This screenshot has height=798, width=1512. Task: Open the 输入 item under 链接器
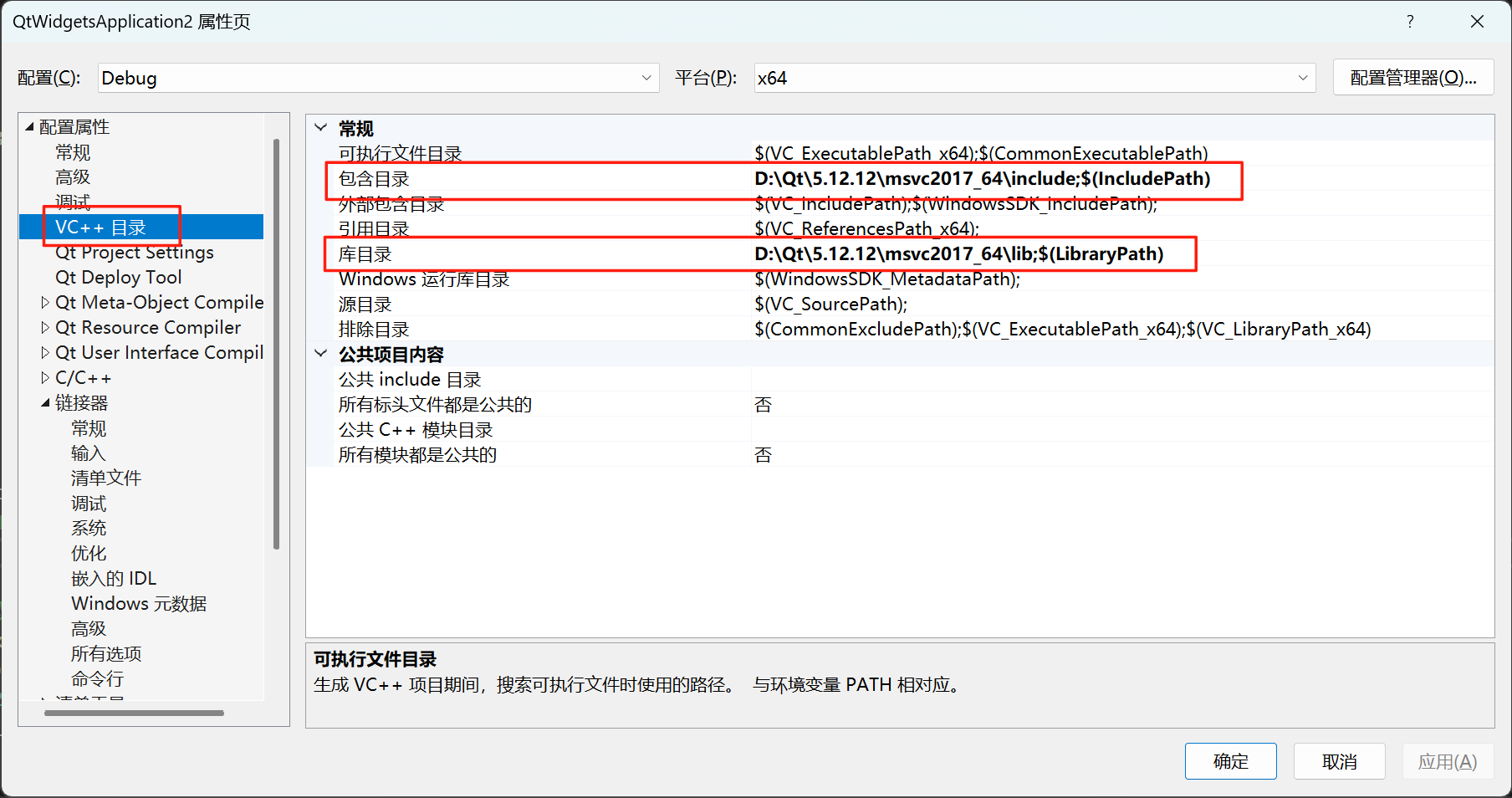click(x=88, y=453)
